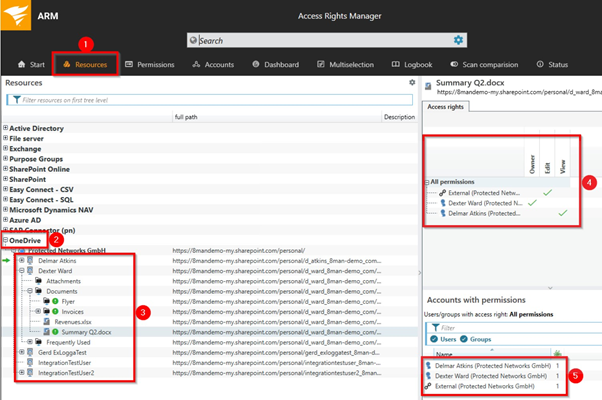
Task: Collapse the Documents folder node
Action: tap(30, 291)
